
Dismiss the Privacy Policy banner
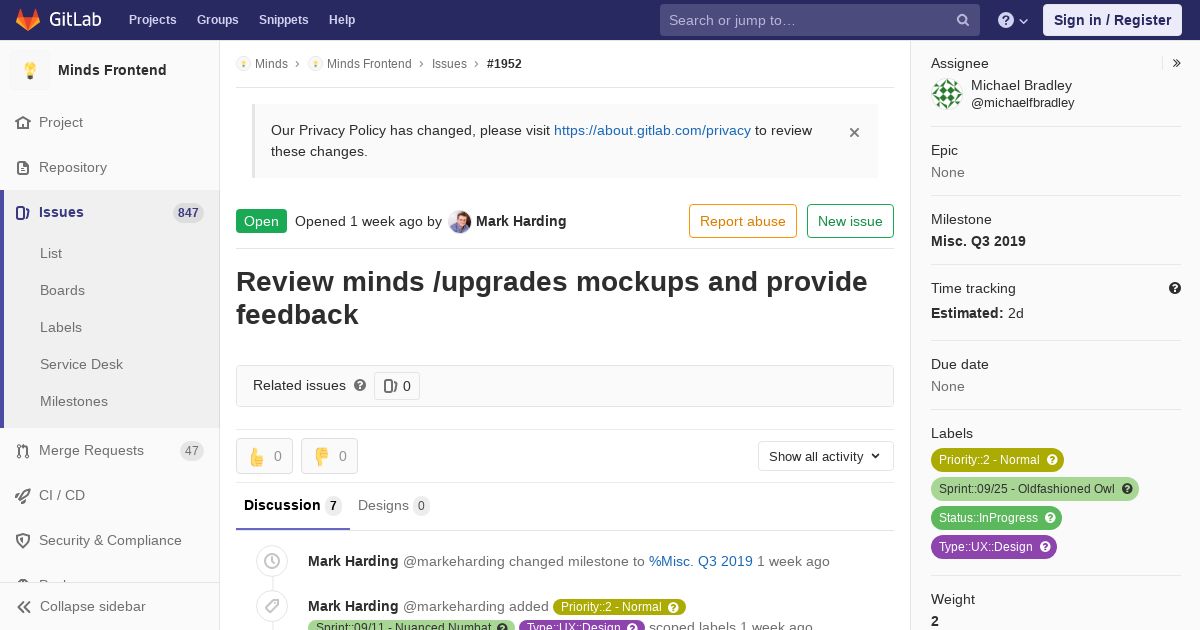point(854,132)
